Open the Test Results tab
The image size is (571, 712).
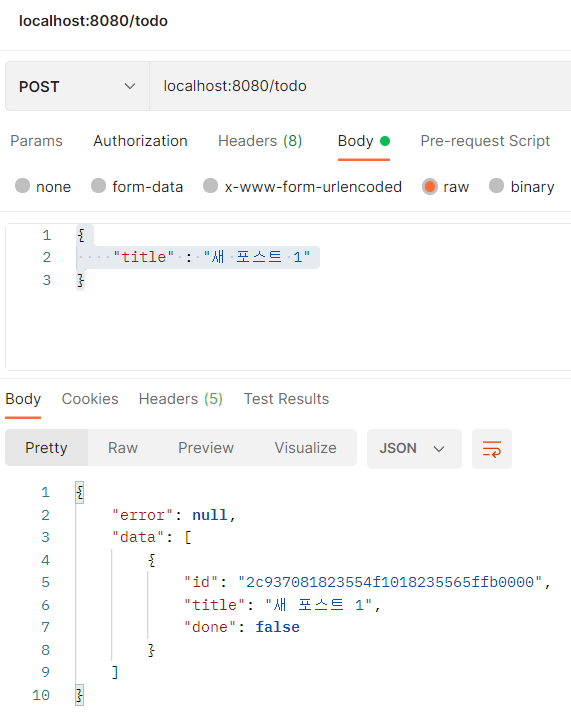[286, 399]
